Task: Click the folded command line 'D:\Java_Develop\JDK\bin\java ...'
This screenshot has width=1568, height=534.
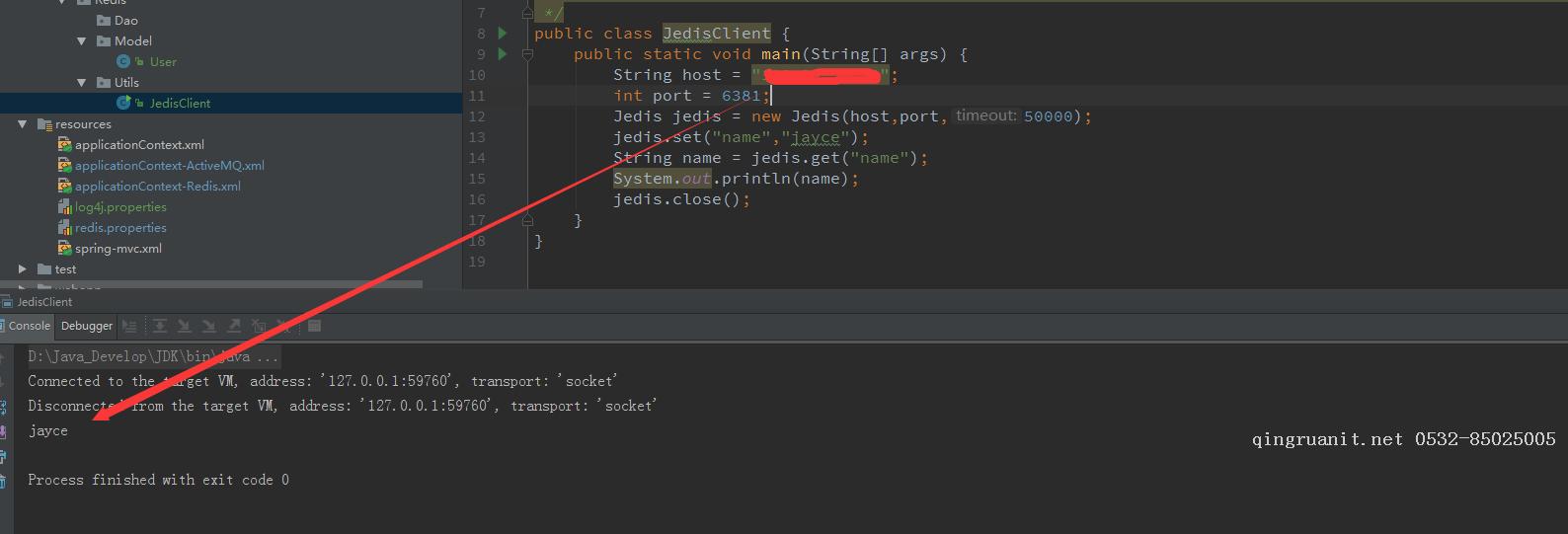Action: [153, 356]
